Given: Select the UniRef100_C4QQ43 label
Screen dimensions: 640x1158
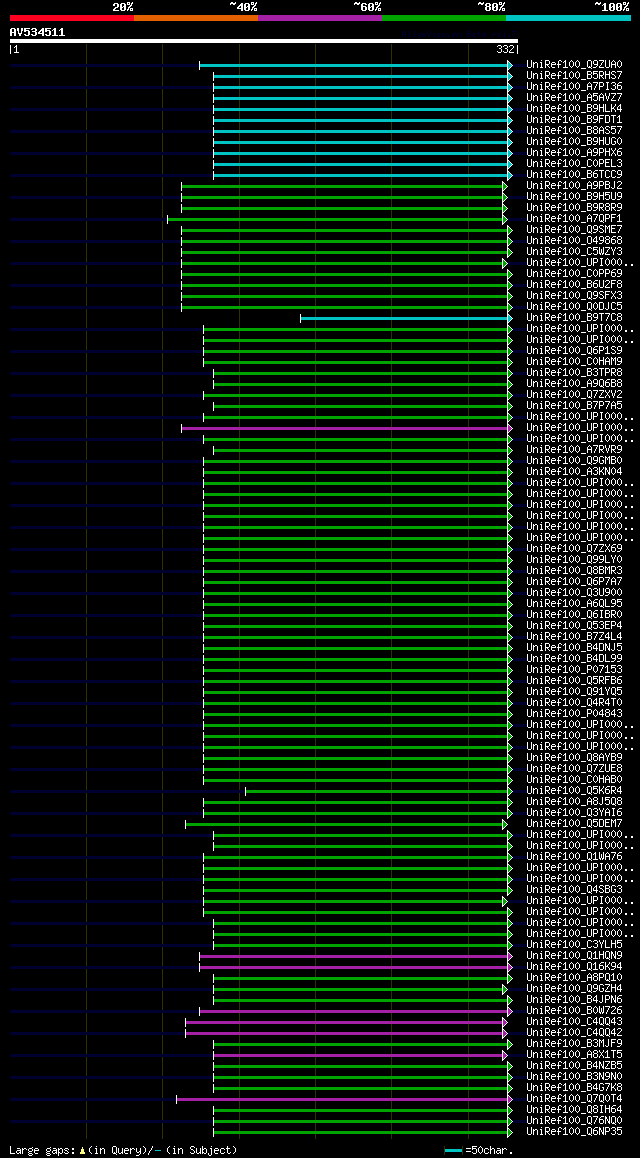Looking at the screenshot, I should (x=574, y=1022).
